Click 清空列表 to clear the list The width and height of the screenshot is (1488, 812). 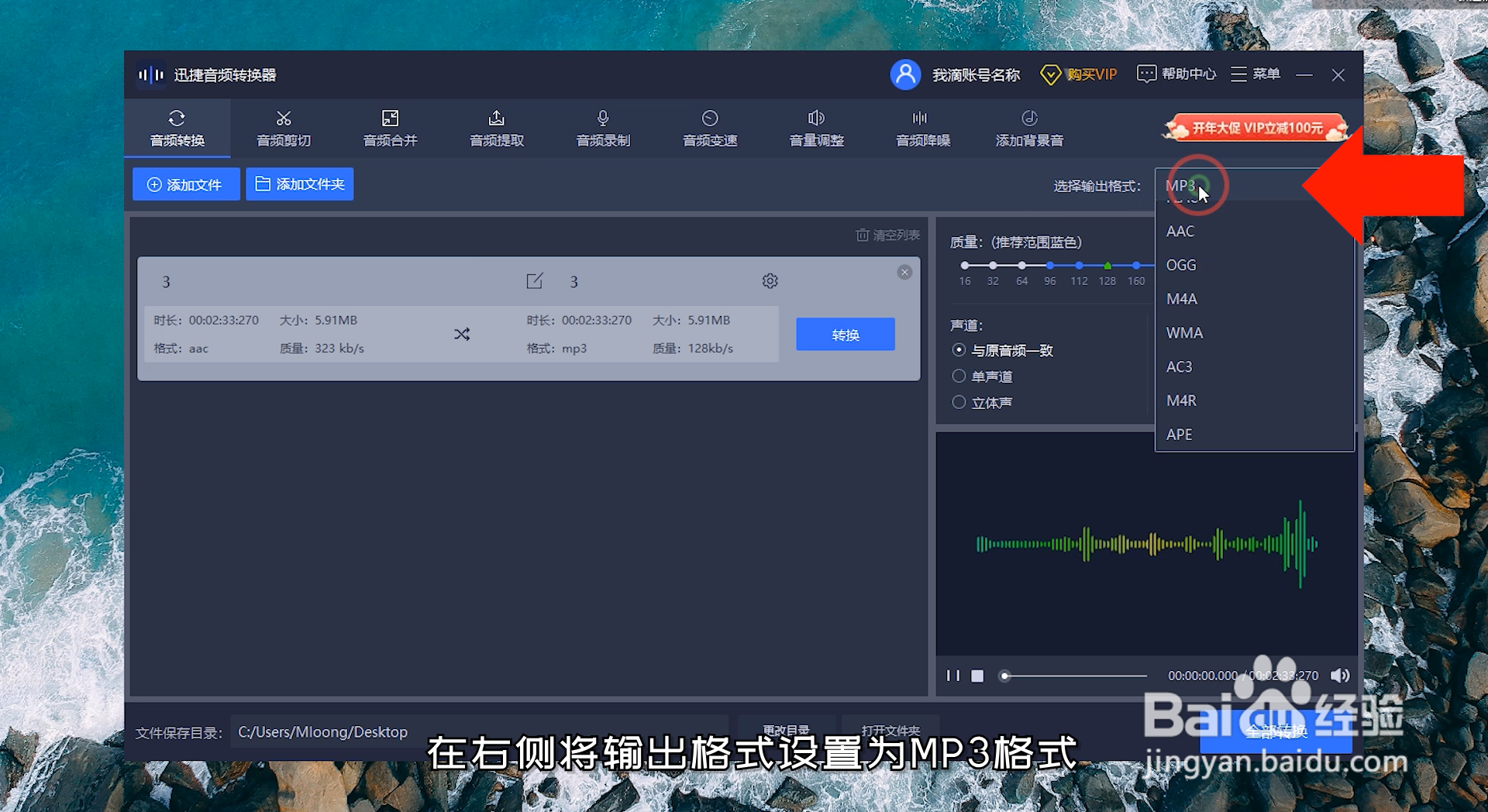point(887,235)
